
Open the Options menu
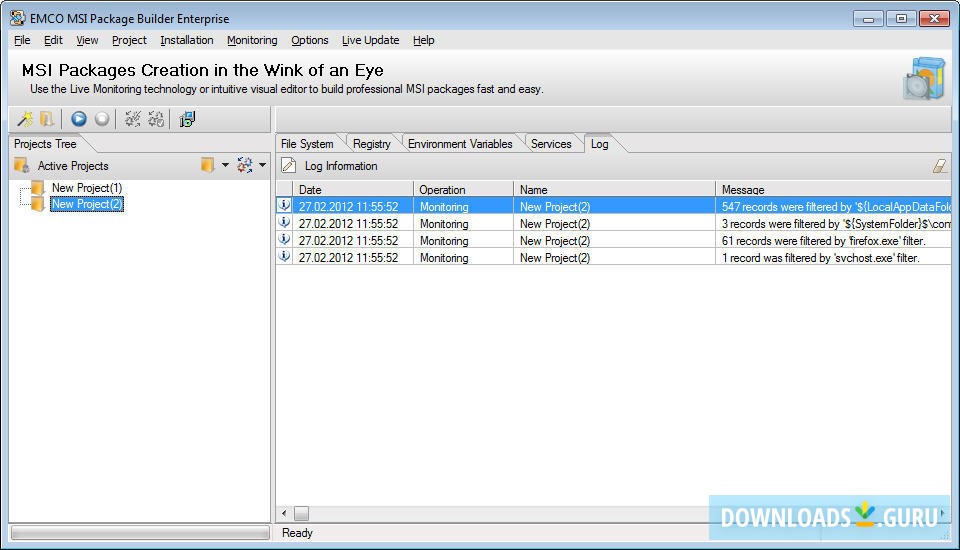click(x=310, y=40)
